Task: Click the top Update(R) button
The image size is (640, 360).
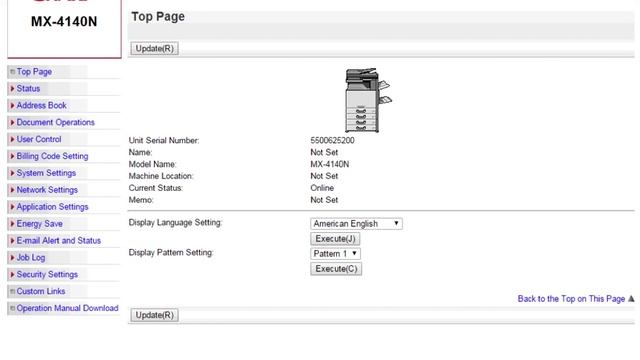Action: click(155, 49)
